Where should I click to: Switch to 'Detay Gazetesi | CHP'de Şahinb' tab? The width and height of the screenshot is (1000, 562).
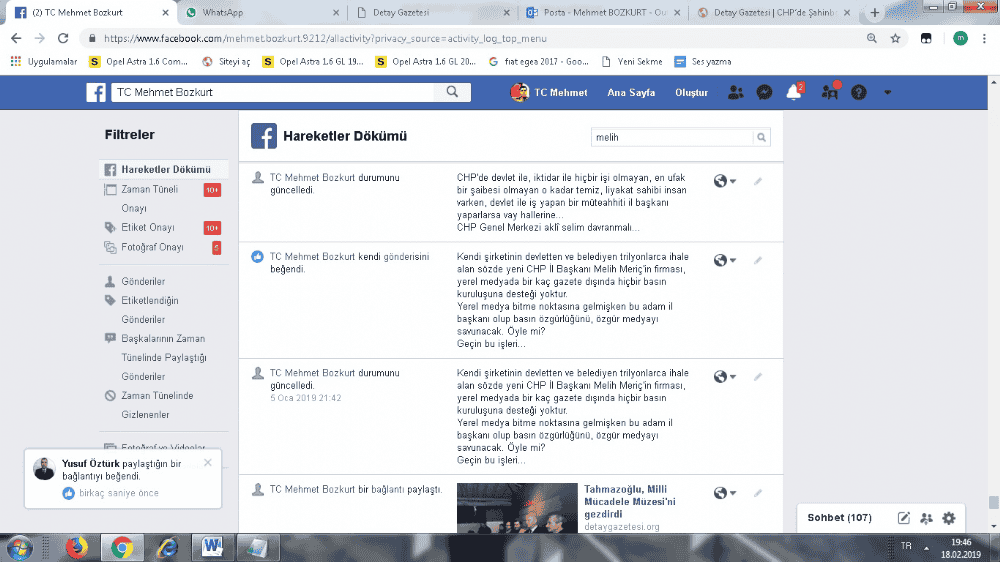point(772,13)
